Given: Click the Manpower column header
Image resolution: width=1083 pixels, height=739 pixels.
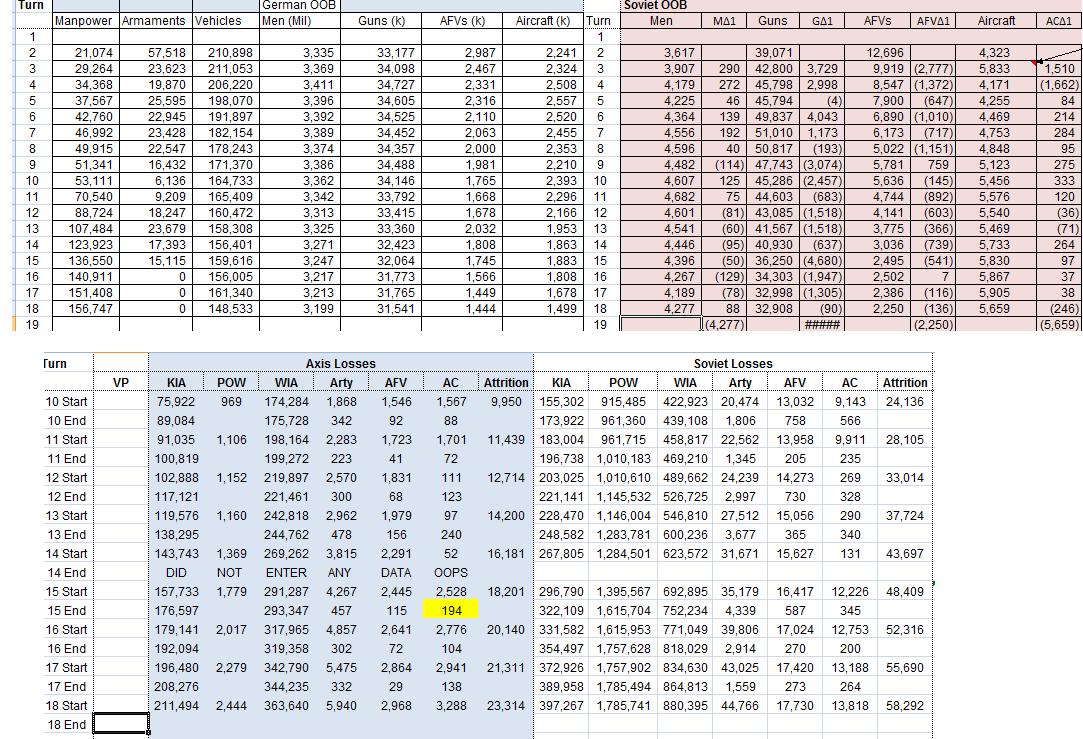Looking at the screenshot, I should click(x=86, y=21).
